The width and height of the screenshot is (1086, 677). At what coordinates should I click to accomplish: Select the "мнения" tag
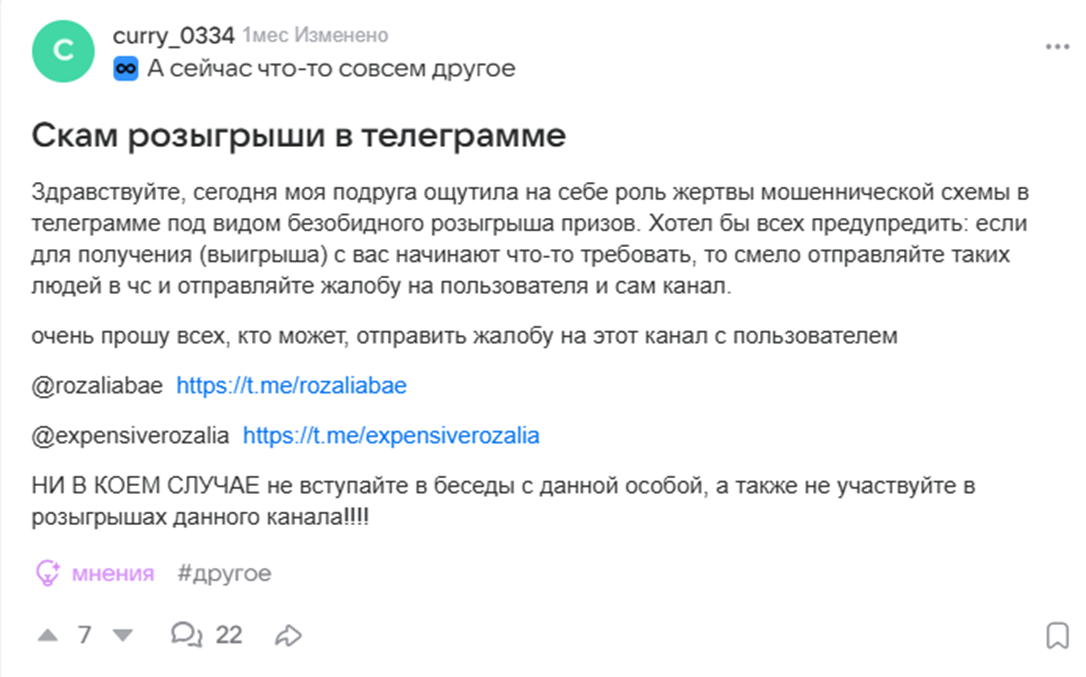click(113, 573)
